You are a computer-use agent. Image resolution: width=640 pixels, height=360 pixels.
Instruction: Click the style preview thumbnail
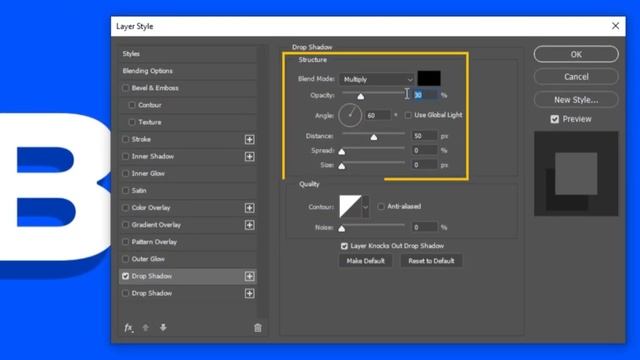click(576, 174)
